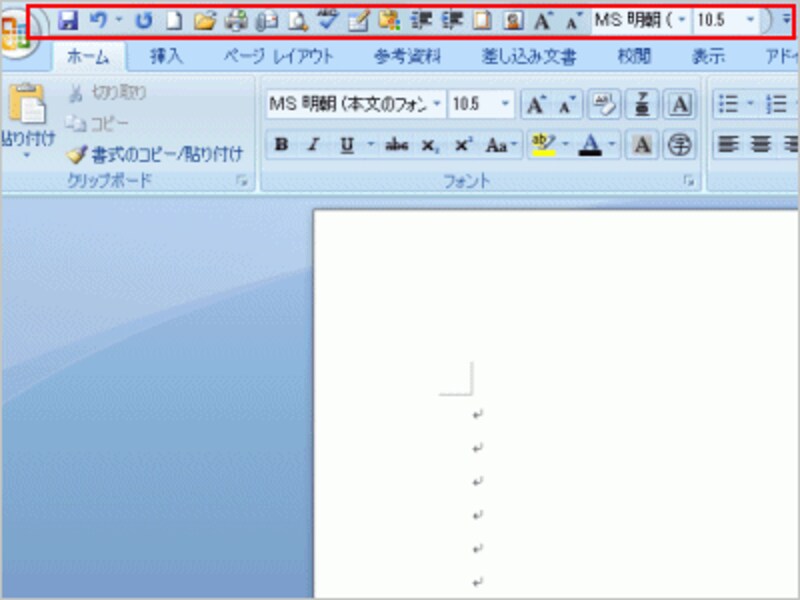This screenshot has height=600, width=800.
Task: Open the Quick Access Toolbar font size dropdown
Action: click(750, 20)
